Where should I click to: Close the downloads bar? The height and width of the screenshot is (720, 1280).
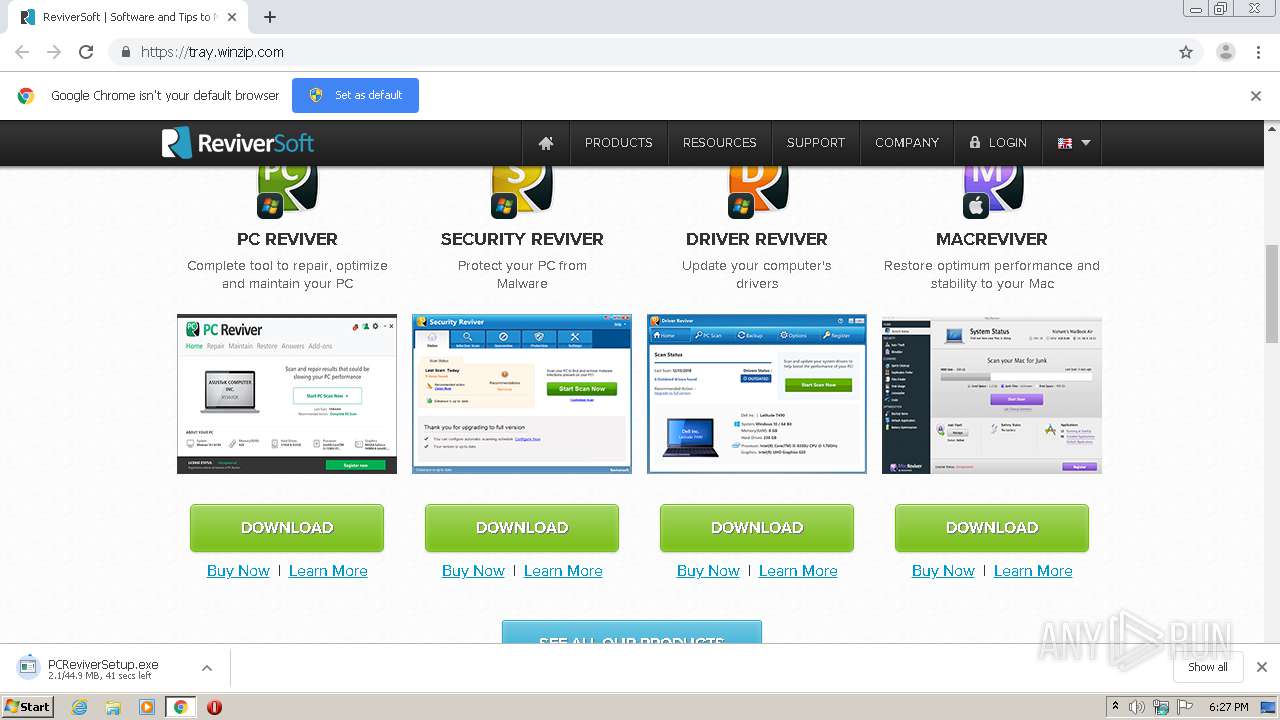1262,667
